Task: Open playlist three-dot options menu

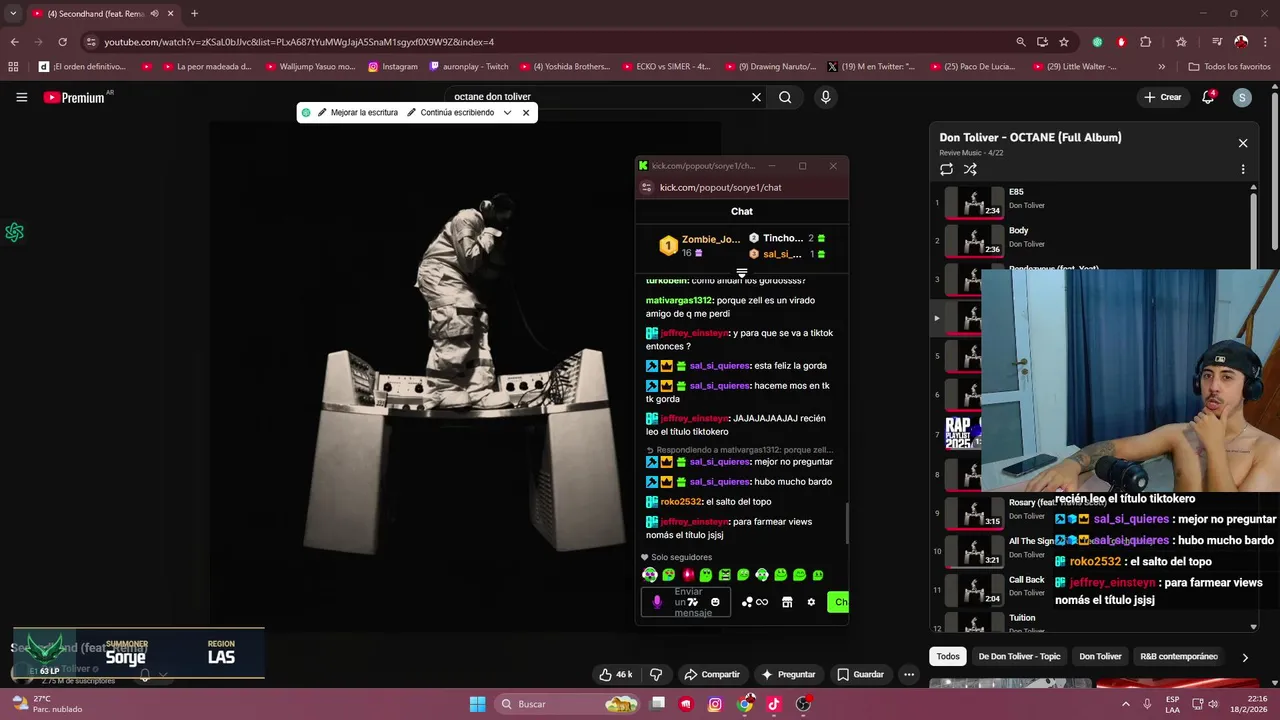Action: click(x=1243, y=169)
